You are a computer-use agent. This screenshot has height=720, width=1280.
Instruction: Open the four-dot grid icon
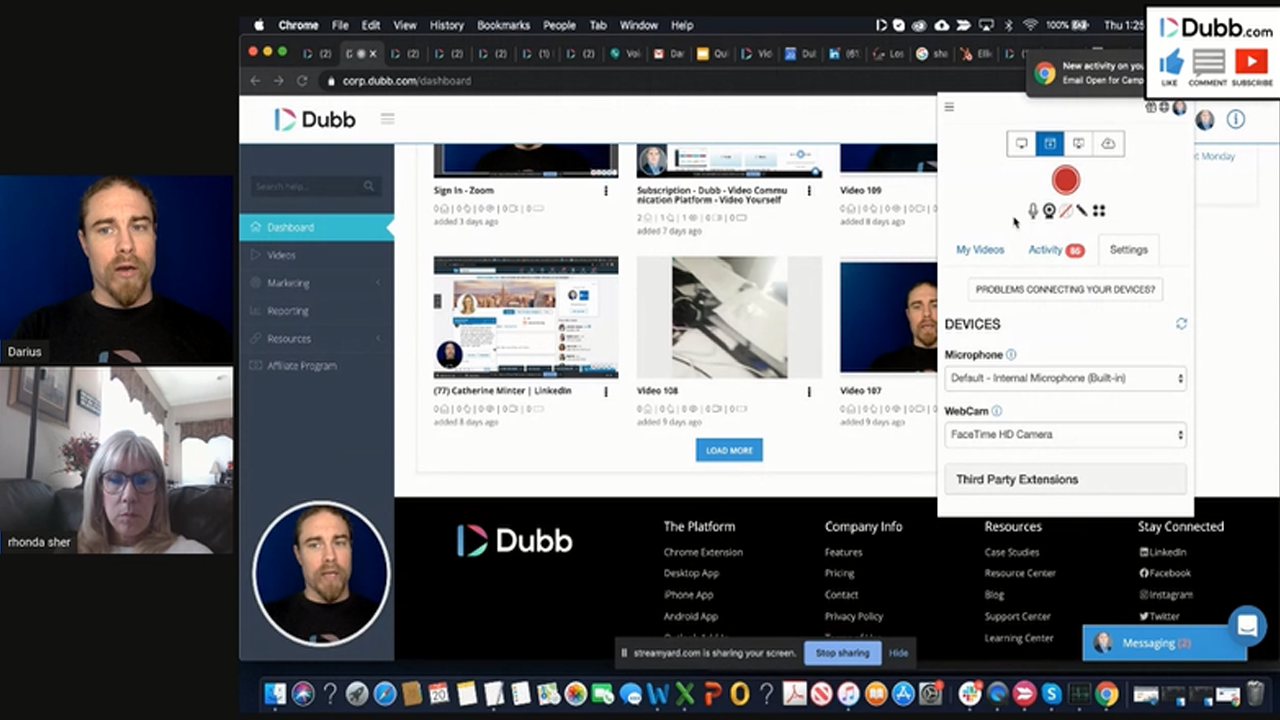[x=1098, y=211]
